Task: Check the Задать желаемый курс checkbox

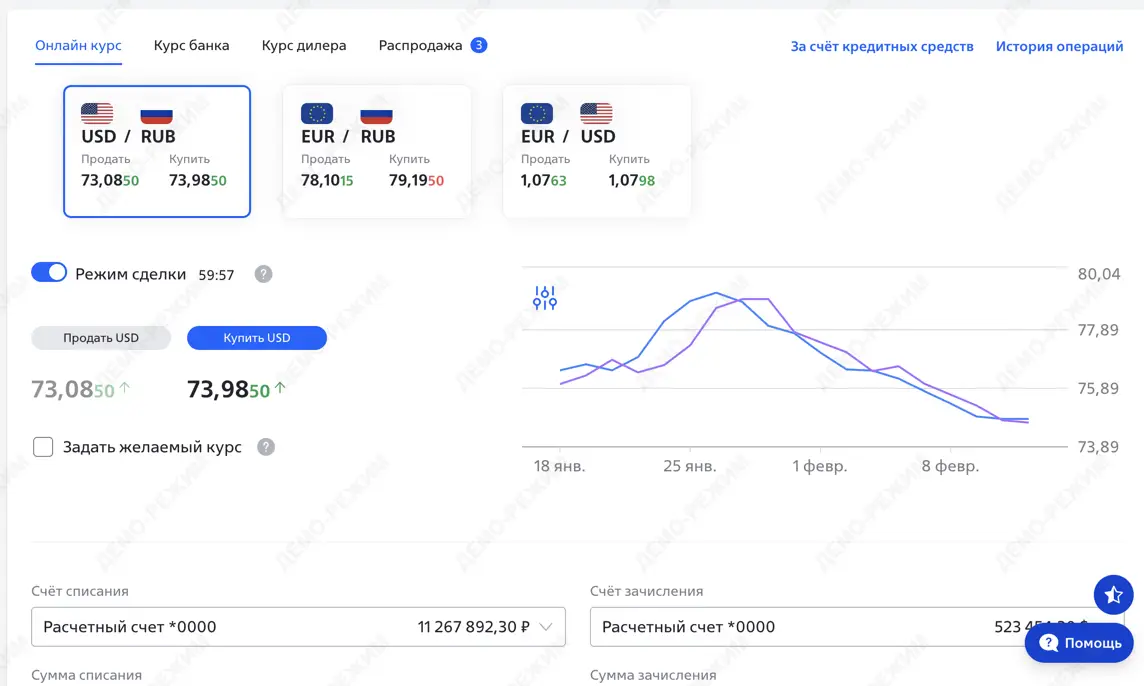Action: click(43, 447)
